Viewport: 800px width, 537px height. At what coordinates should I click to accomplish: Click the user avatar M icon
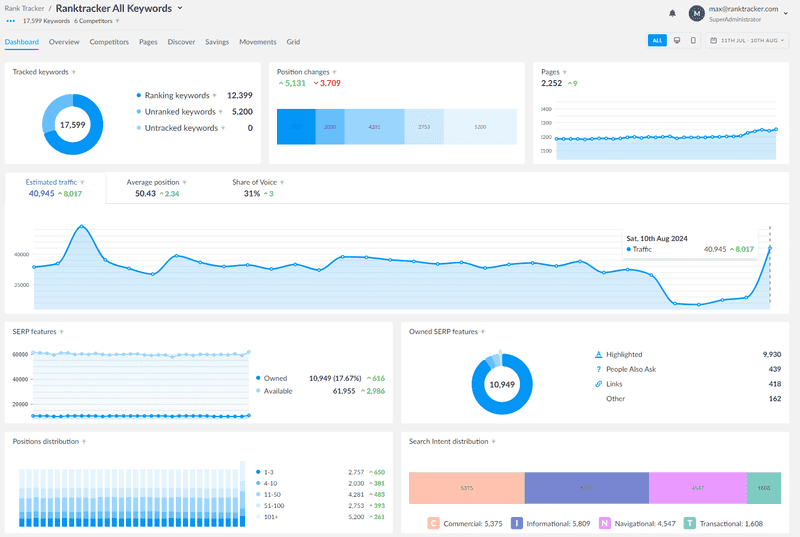(696, 13)
